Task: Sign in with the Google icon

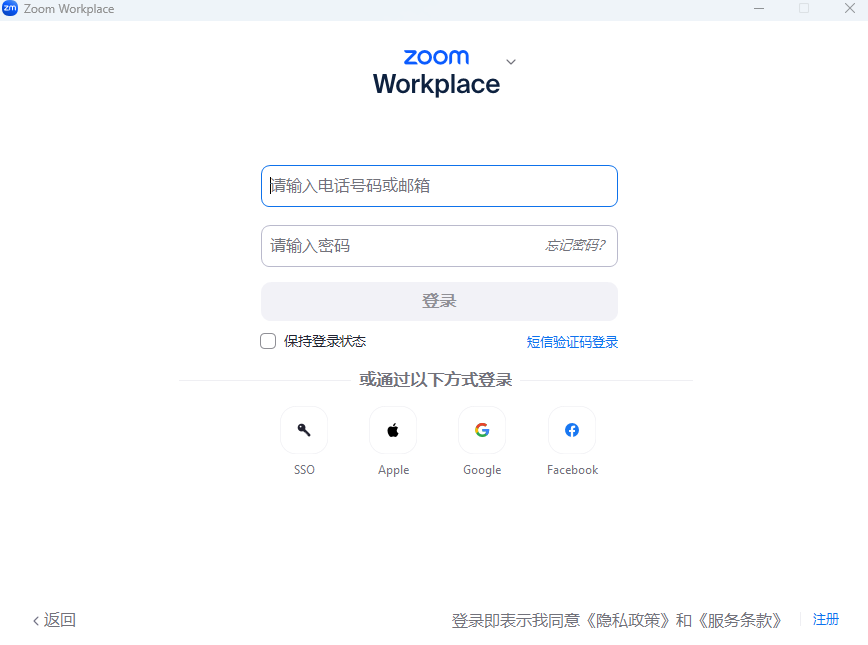Action: tap(482, 430)
